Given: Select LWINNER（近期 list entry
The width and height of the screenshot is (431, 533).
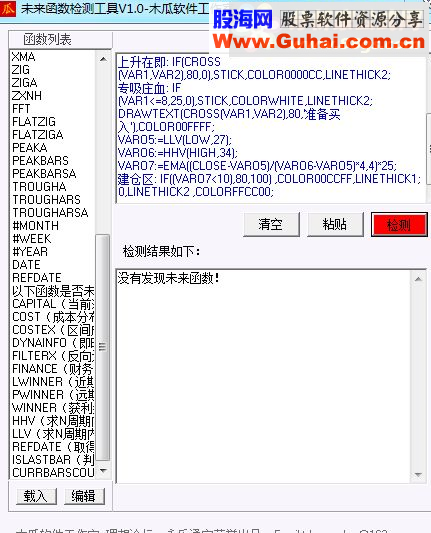Looking at the screenshot, I should (x=53, y=381).
